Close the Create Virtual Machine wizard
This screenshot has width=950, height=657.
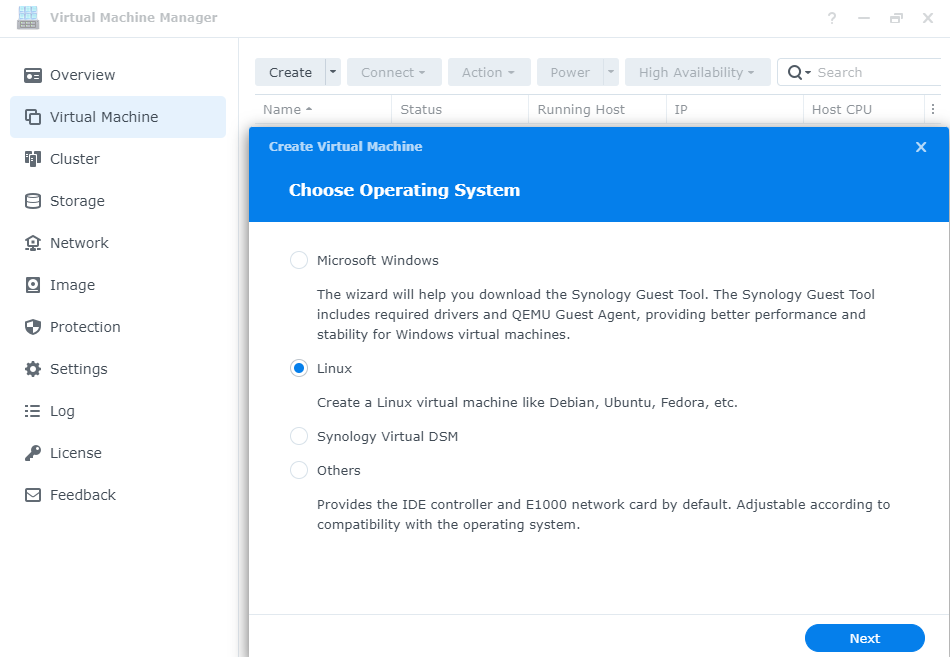(921, 147)
